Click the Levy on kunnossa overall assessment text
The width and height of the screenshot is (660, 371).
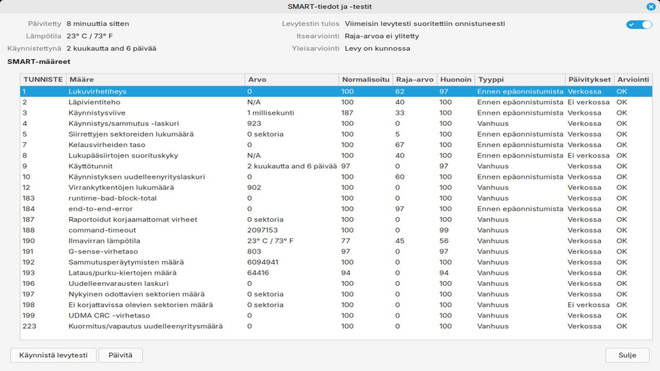[377, 48]
